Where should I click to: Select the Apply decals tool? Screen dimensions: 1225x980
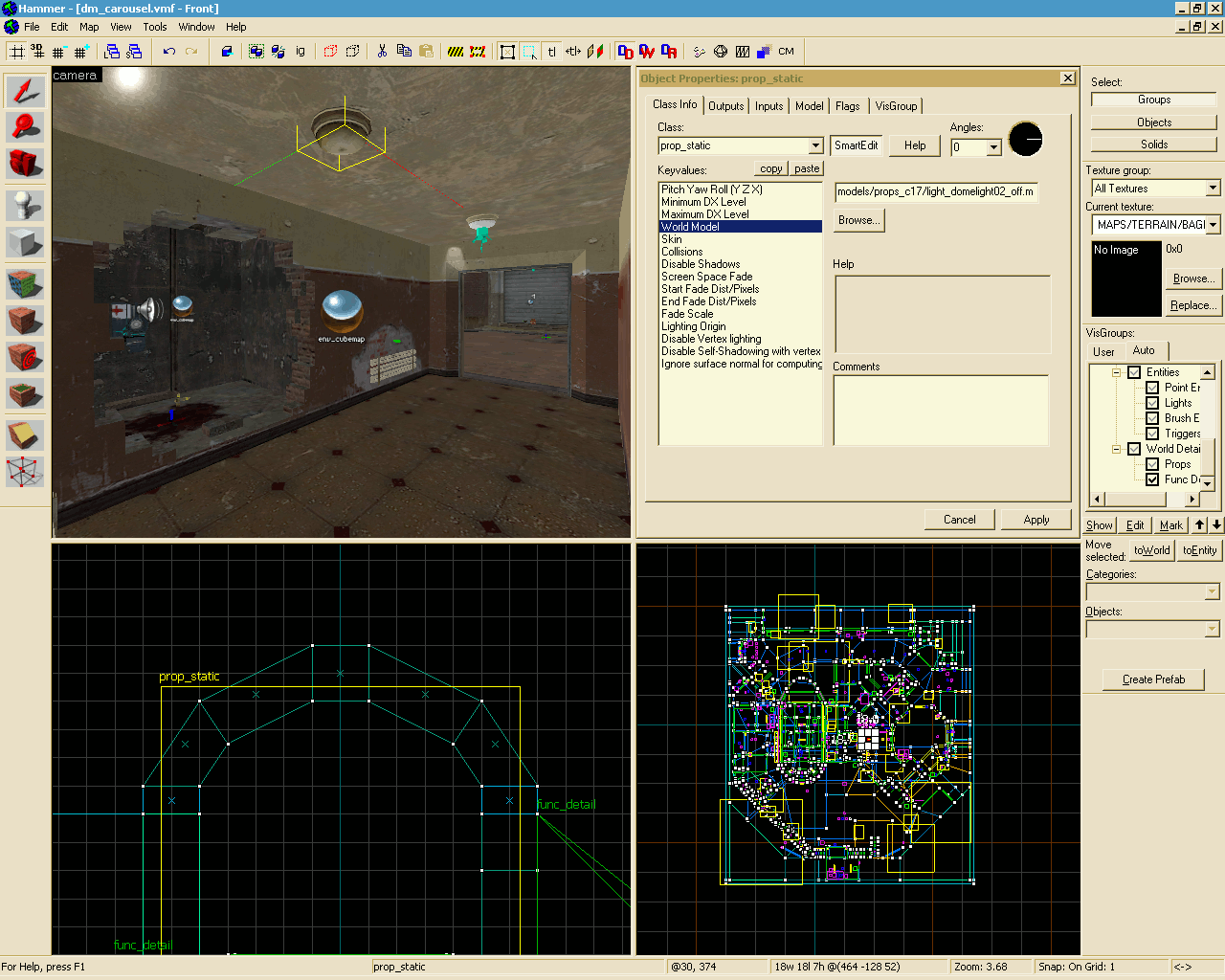click(x=26, y=357)
